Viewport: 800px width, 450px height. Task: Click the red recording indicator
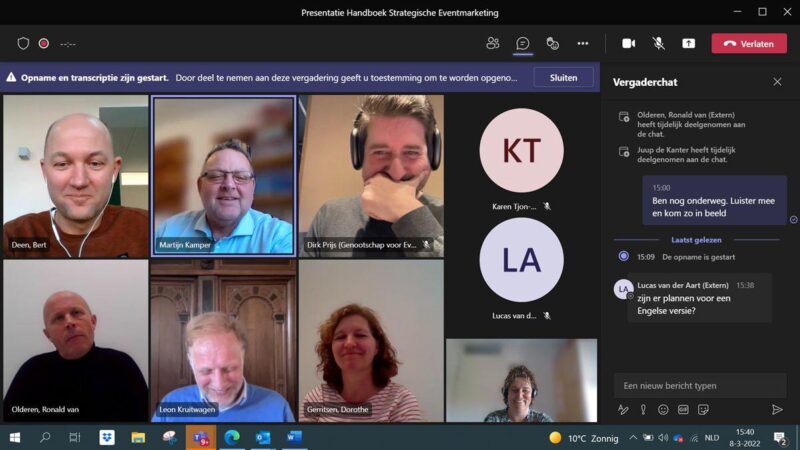[x=44, y=43]
